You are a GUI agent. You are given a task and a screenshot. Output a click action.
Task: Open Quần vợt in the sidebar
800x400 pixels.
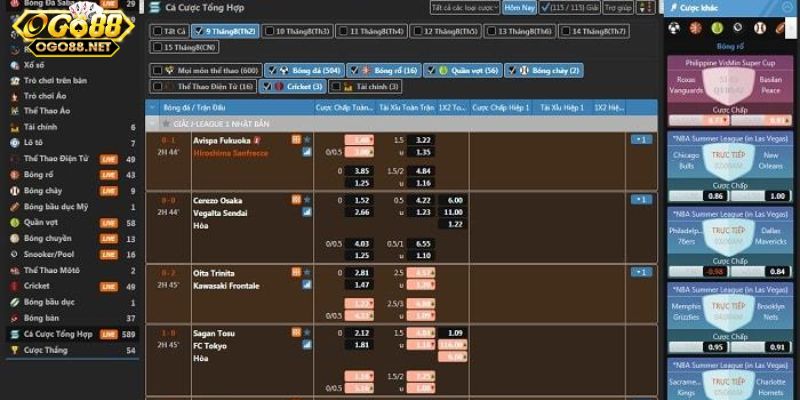41,222
